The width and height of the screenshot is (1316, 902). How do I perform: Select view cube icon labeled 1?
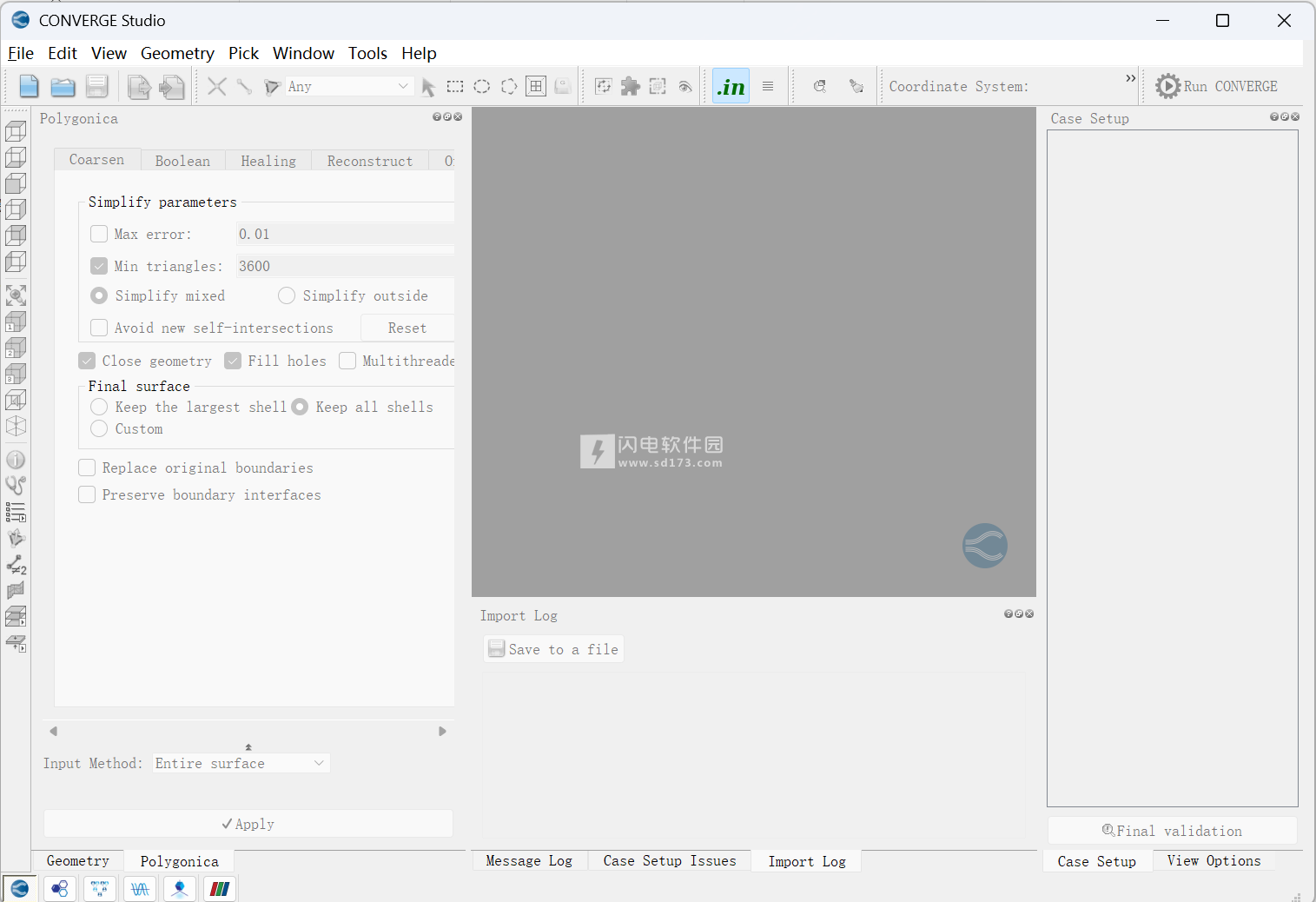(16, 322)
